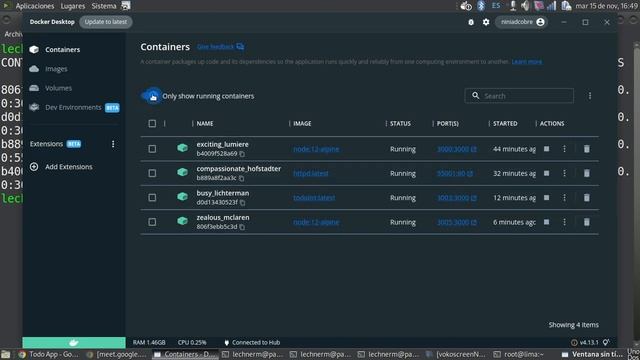Open port 3000:3000 link for exciting_lumiere
This screenshot has width=640, height=360.
tap(457, 149)
